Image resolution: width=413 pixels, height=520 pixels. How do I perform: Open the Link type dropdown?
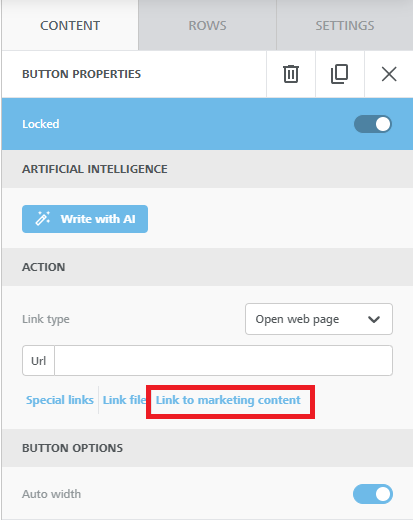tap(319, 319)
